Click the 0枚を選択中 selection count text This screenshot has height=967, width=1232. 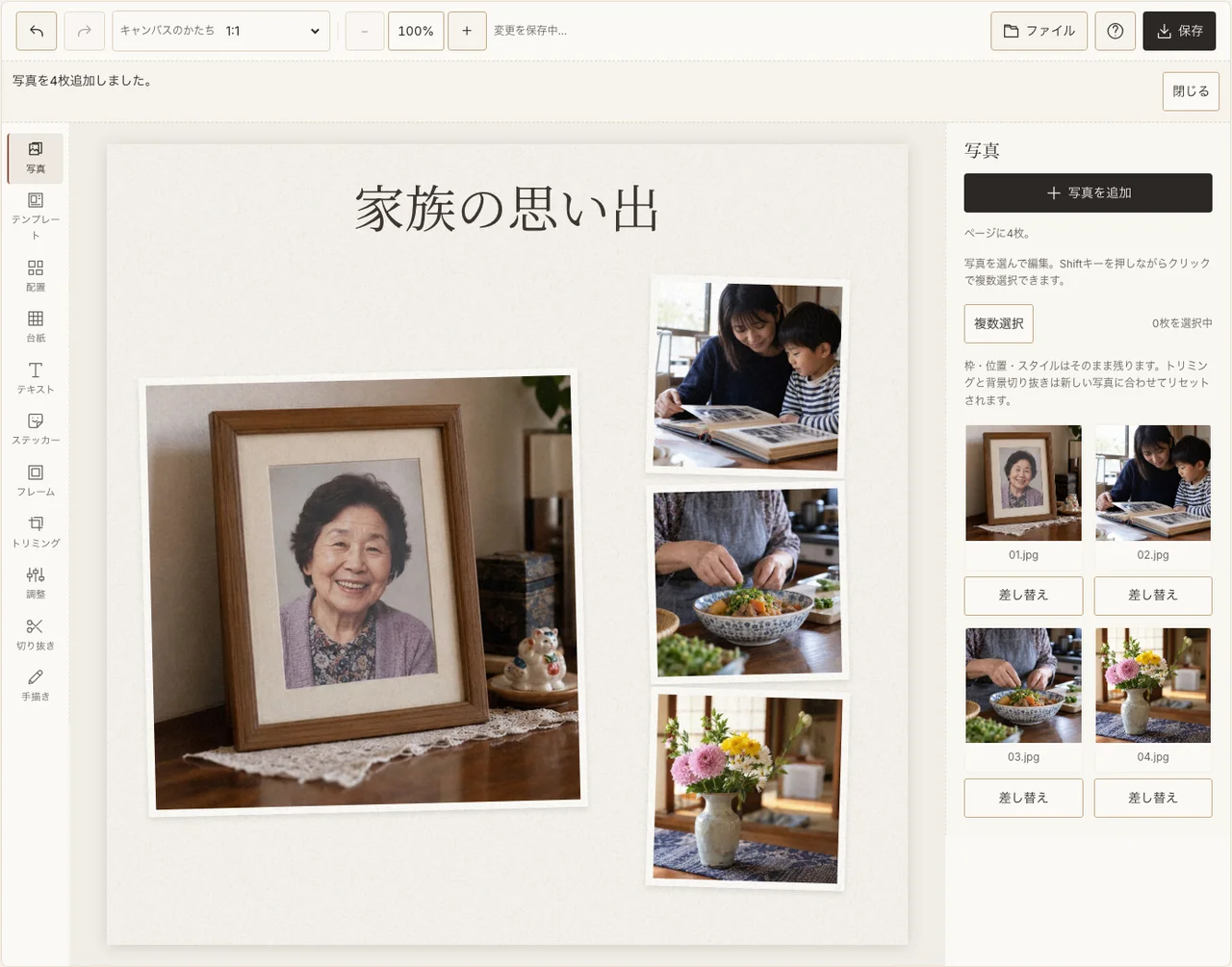[1182, 323]
